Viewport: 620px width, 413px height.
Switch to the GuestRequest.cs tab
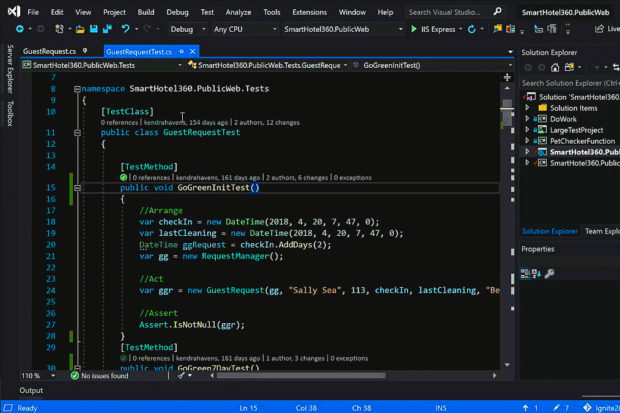[49, 51]
